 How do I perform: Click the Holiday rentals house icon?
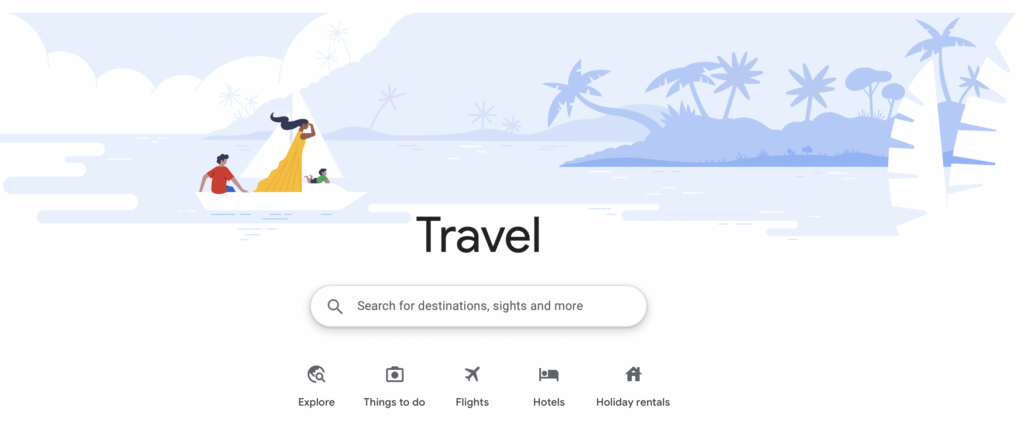click(633, 374)
